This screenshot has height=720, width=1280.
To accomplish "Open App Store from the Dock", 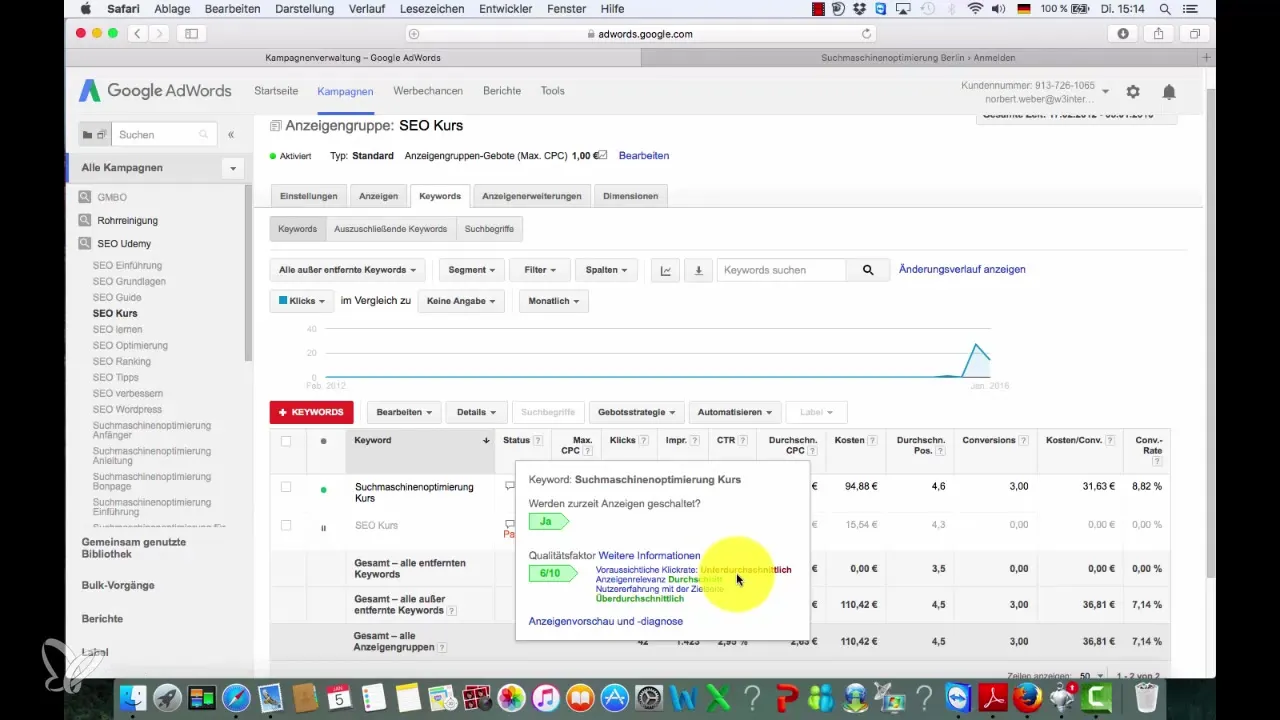I will point(616,697).
